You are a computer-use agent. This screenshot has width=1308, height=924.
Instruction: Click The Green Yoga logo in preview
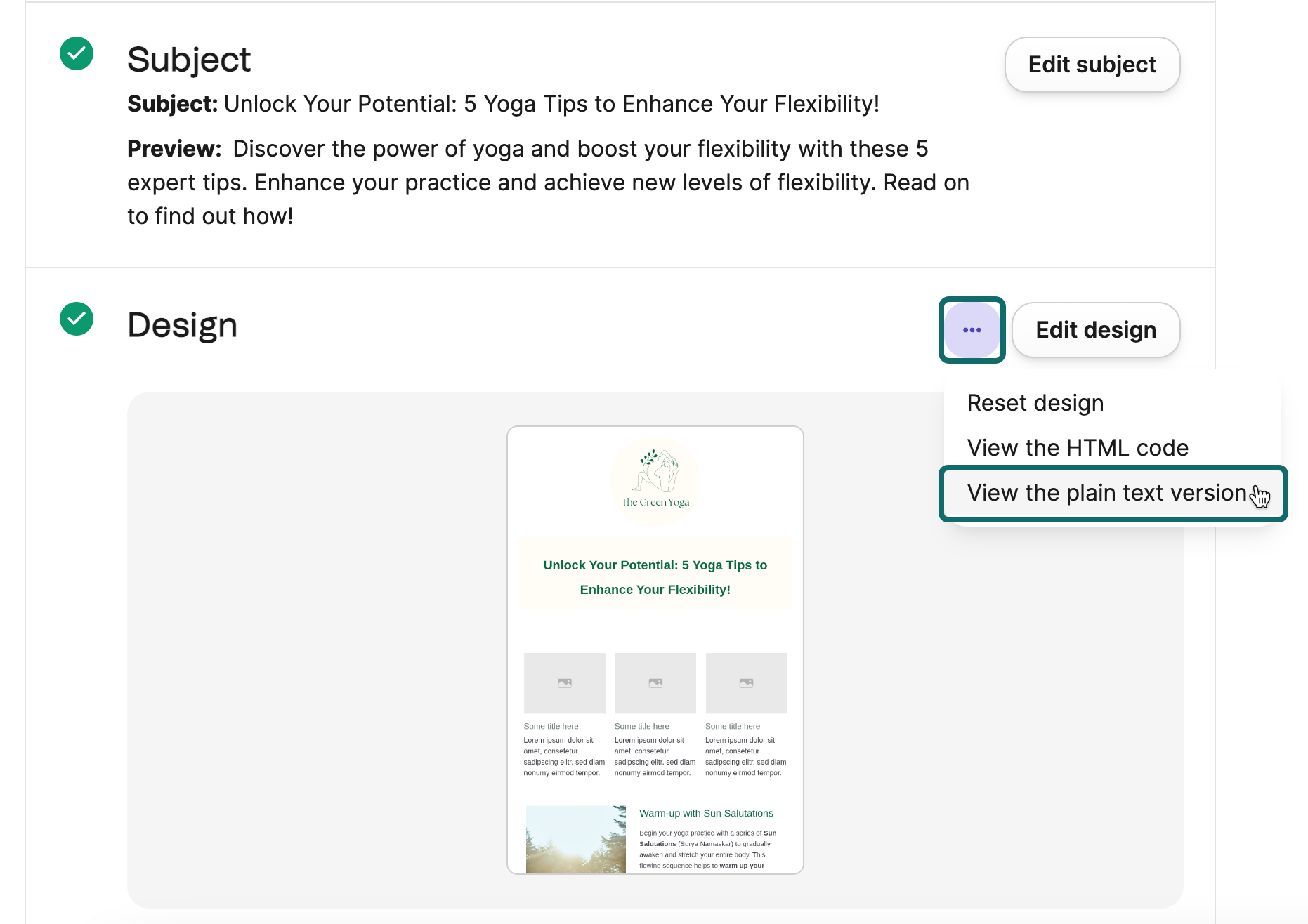pyautogui.click(x=655, y=480)
